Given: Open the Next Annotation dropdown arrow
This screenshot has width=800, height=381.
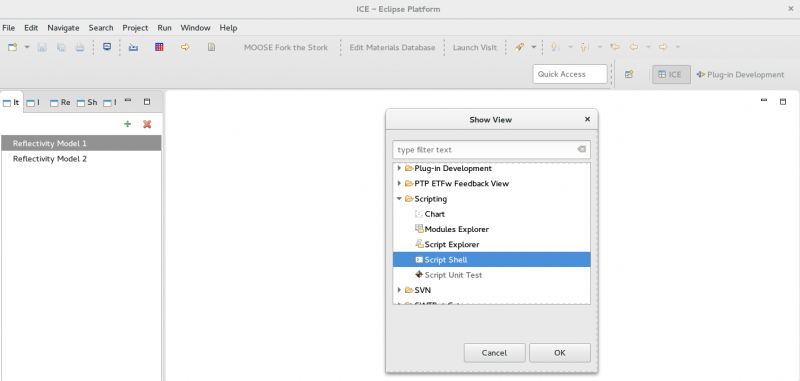Looking at the screenshot, I should click(x=570, y=47).
